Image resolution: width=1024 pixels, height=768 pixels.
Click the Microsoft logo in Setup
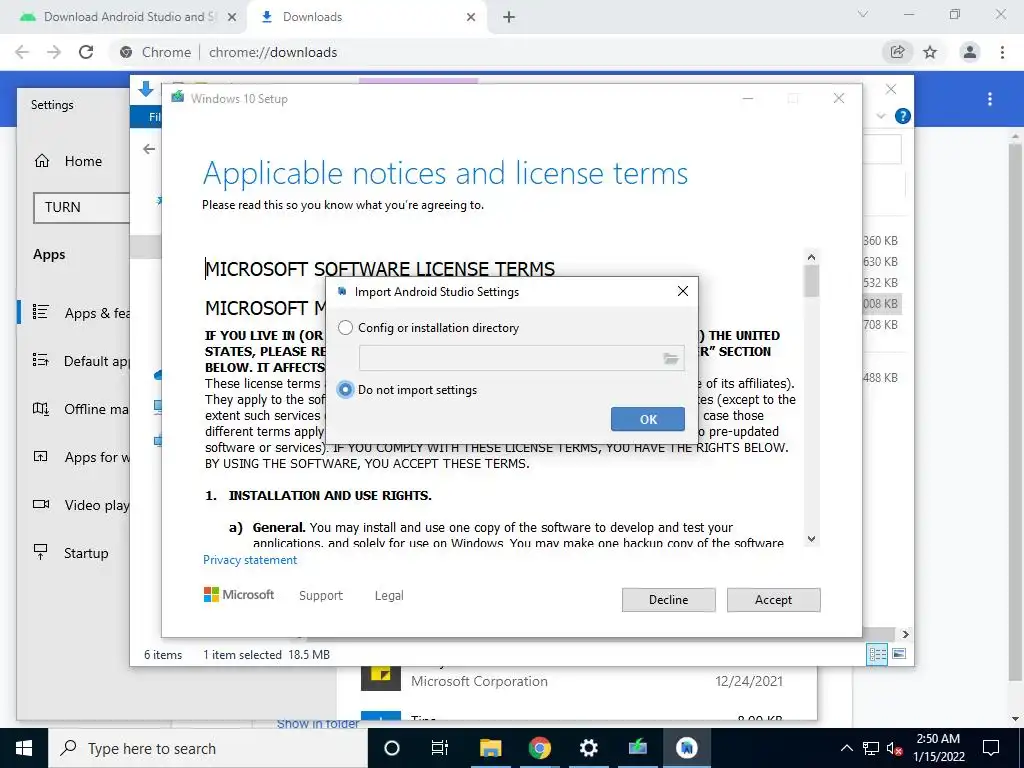coord(239,595)
